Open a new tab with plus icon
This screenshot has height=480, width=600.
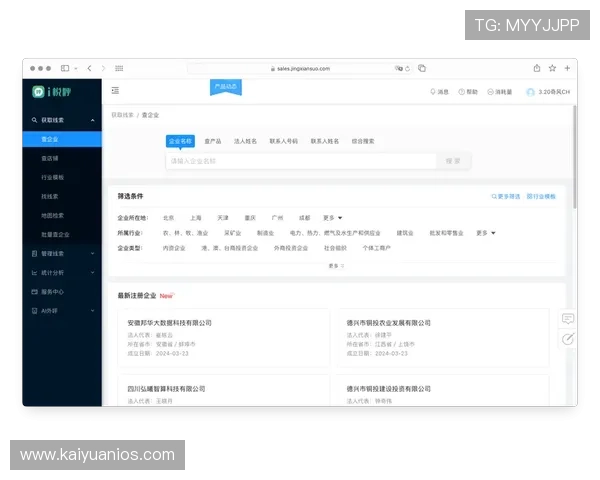[567, 68]
